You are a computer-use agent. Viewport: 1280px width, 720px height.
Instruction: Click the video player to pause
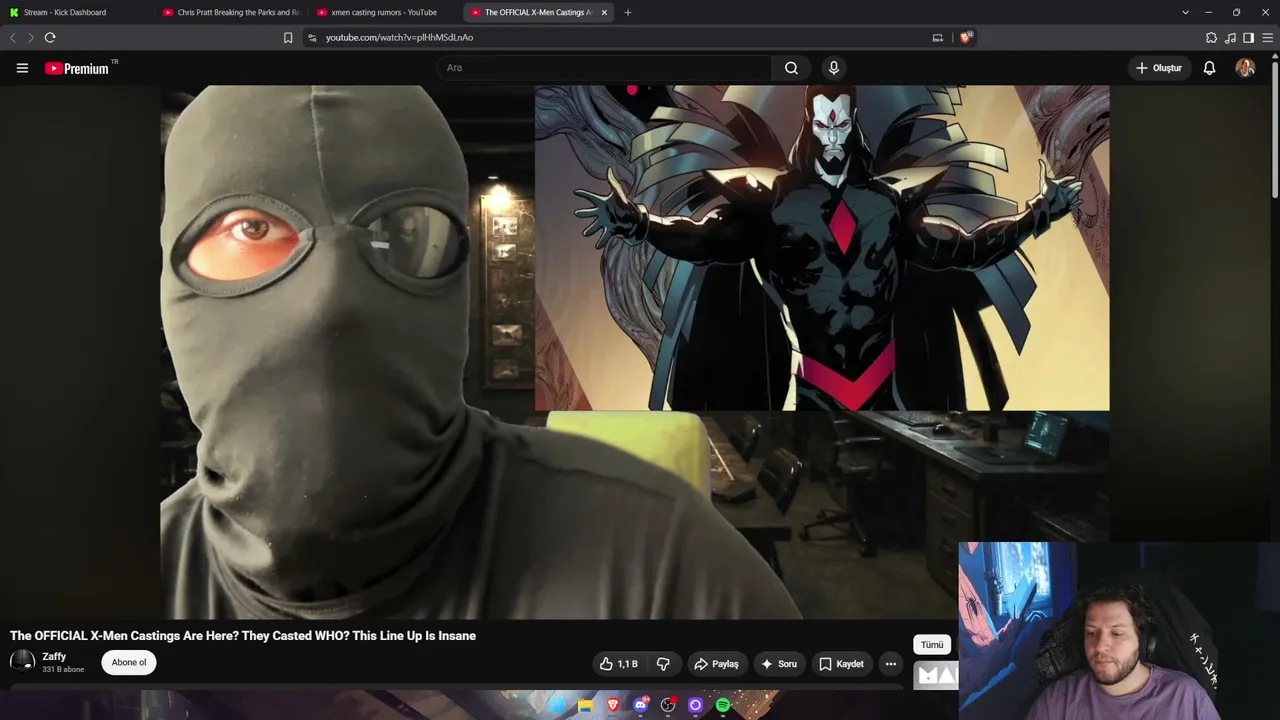click(x=634, y=352)
